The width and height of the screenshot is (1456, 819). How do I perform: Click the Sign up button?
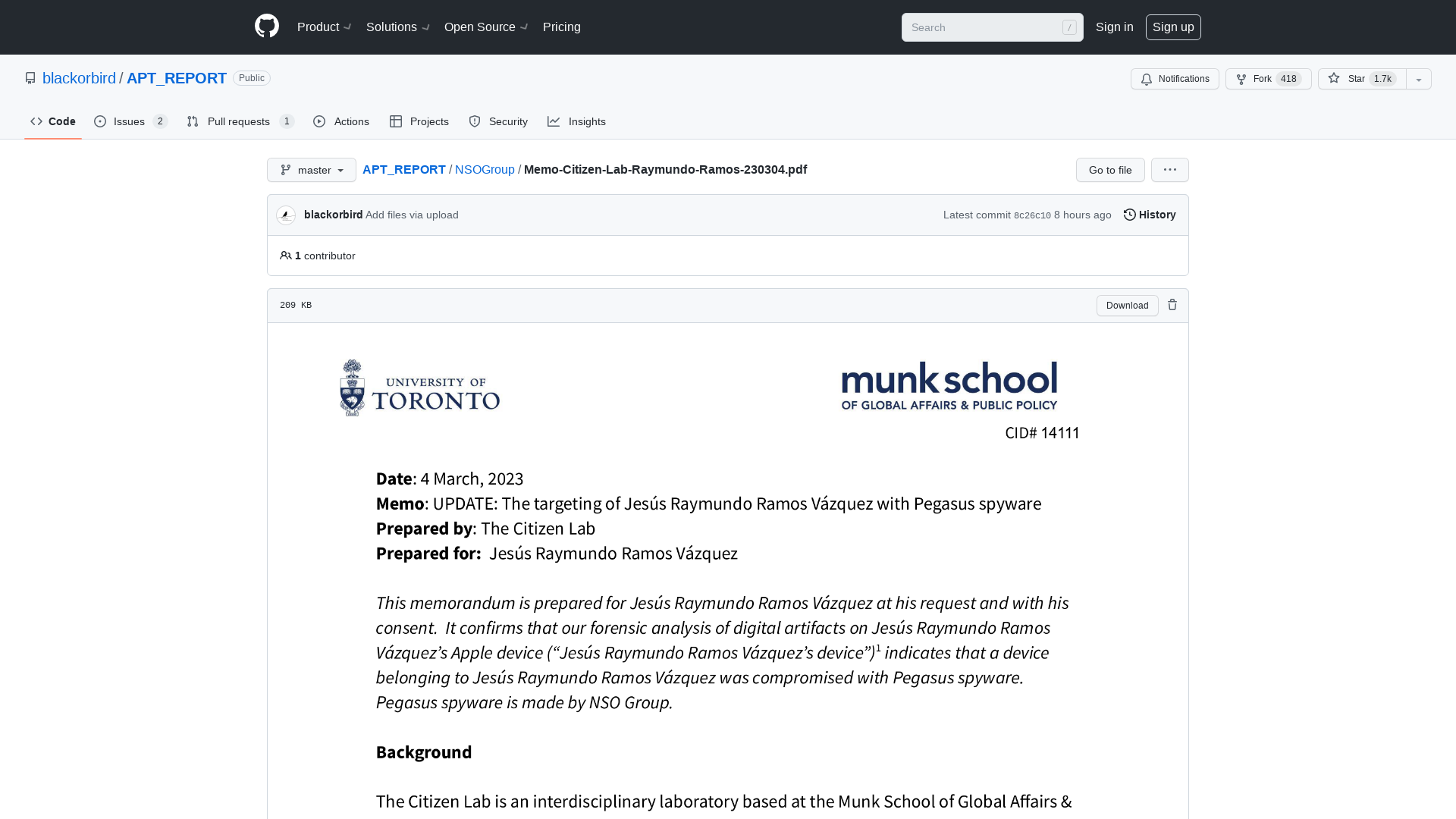point(1173,27)
